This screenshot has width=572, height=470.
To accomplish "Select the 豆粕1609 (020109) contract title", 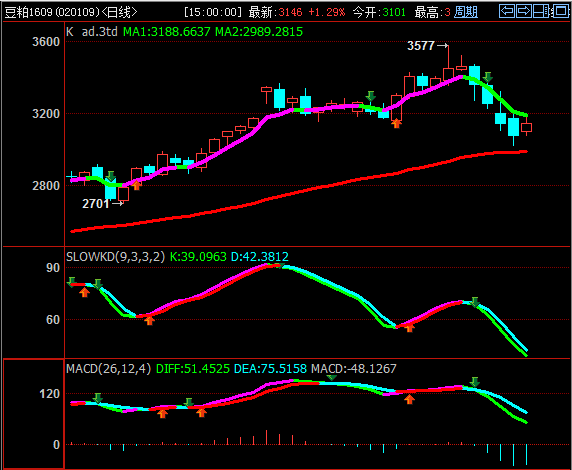I will [53, 12].
